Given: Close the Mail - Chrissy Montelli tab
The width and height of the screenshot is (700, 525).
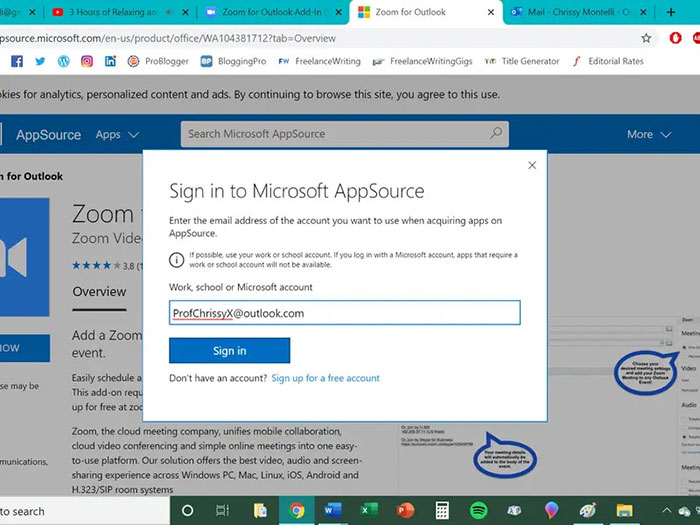Looking at the screenshot, I should point(643,12).
